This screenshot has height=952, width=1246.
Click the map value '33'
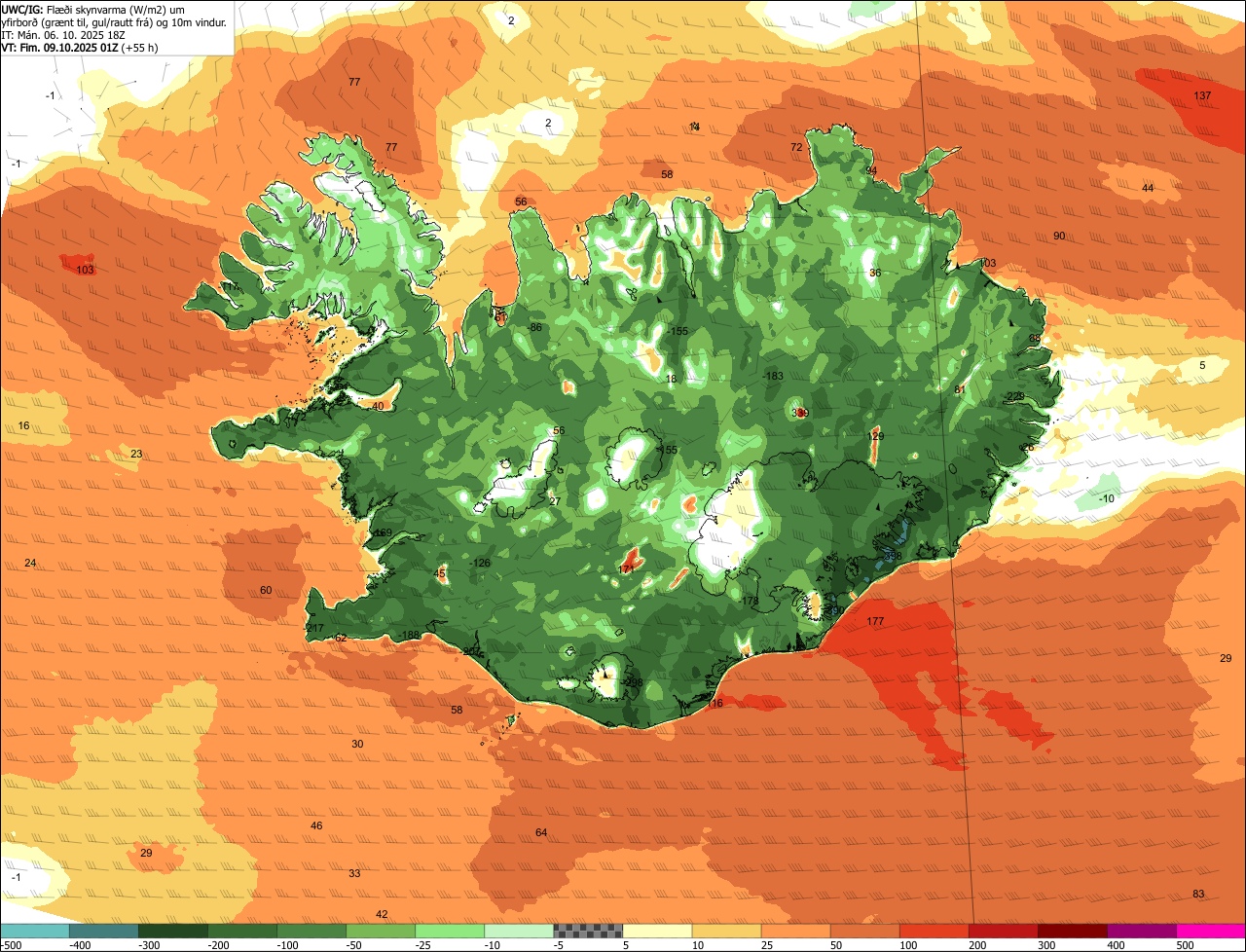[x=354, y=873]
